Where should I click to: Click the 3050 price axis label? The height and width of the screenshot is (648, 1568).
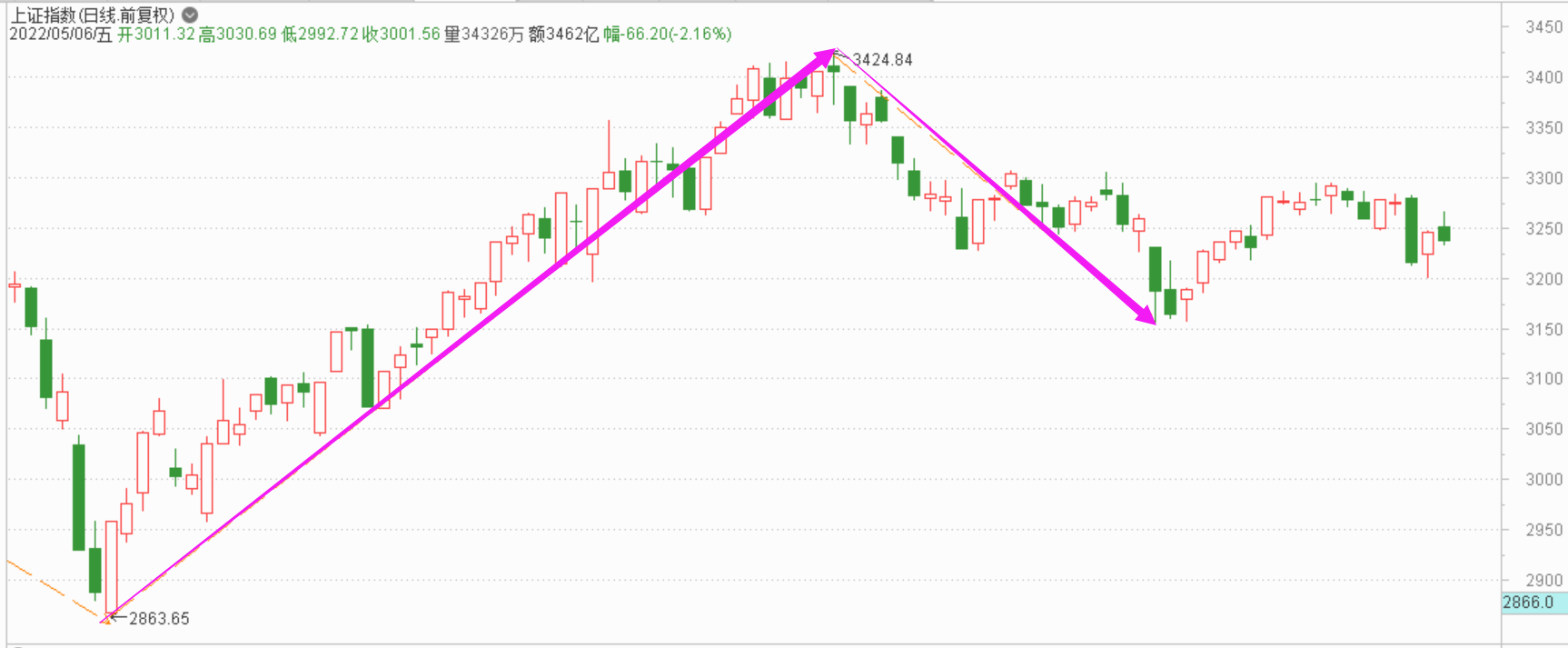tap(1543, 429)
